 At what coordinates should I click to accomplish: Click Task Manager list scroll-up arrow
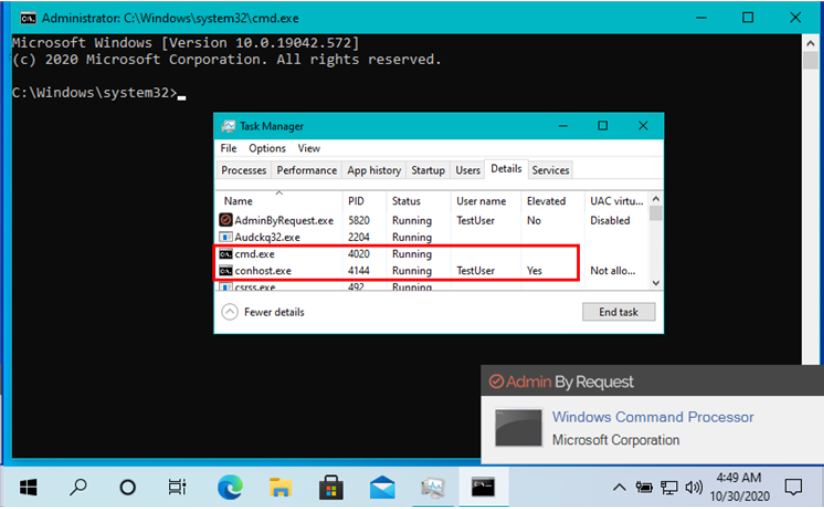tap(656, 199)
